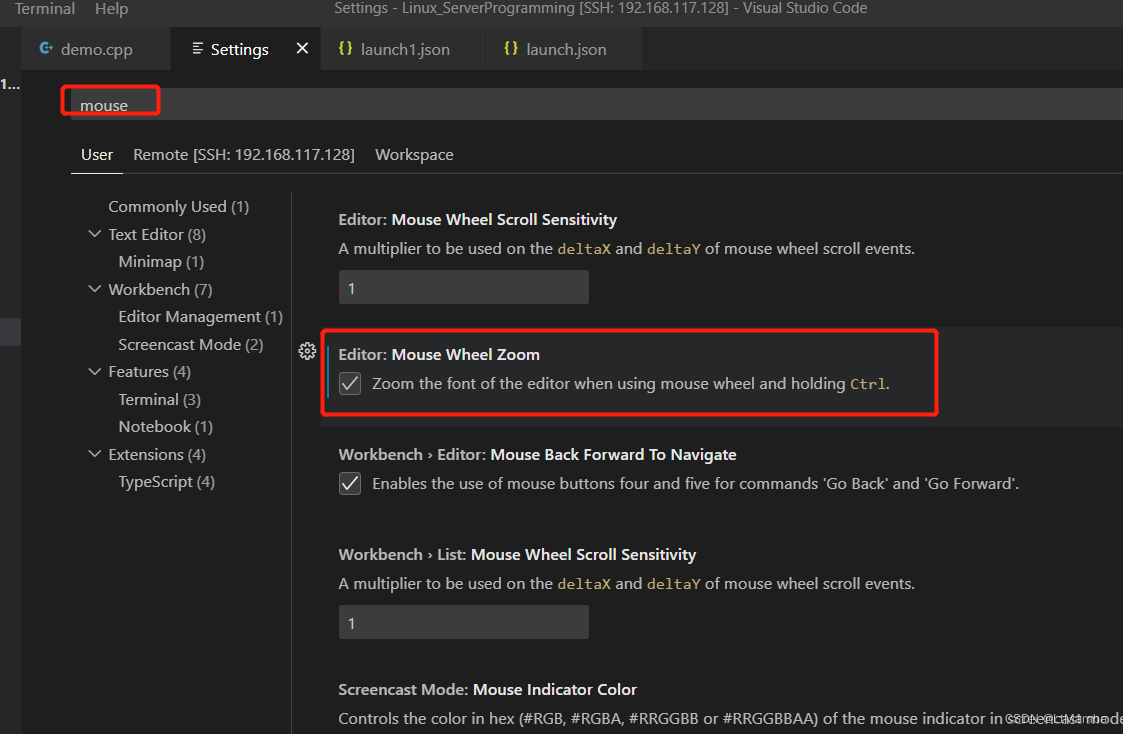Select the Workspace settings scope tab

(414, 155)
